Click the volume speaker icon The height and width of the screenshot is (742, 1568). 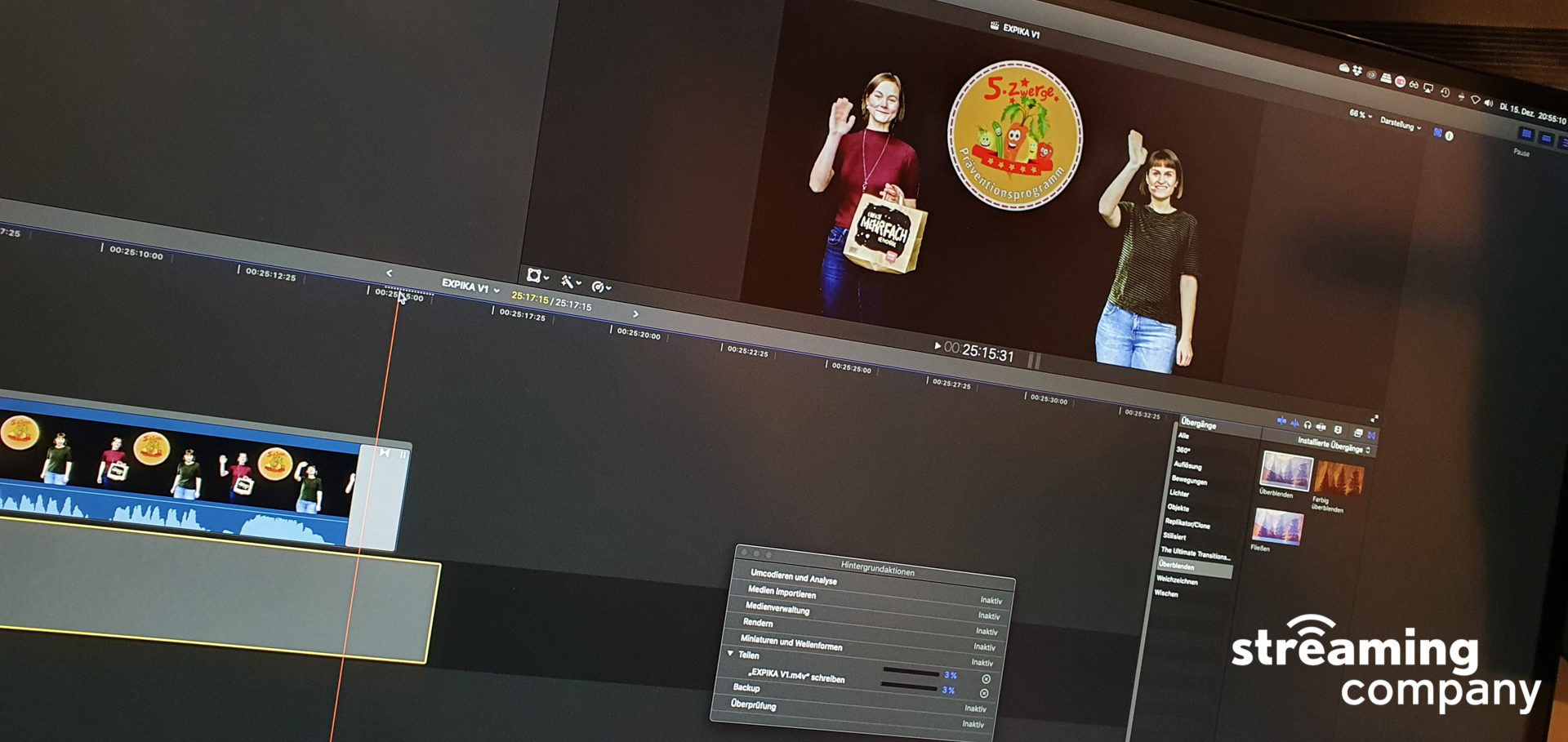point(1489,103)
